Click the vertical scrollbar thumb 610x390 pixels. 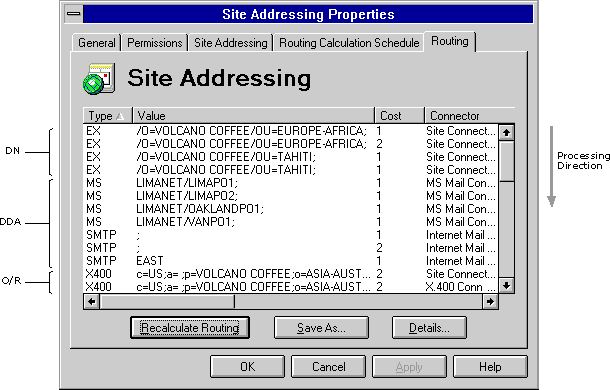pos(506,161)
